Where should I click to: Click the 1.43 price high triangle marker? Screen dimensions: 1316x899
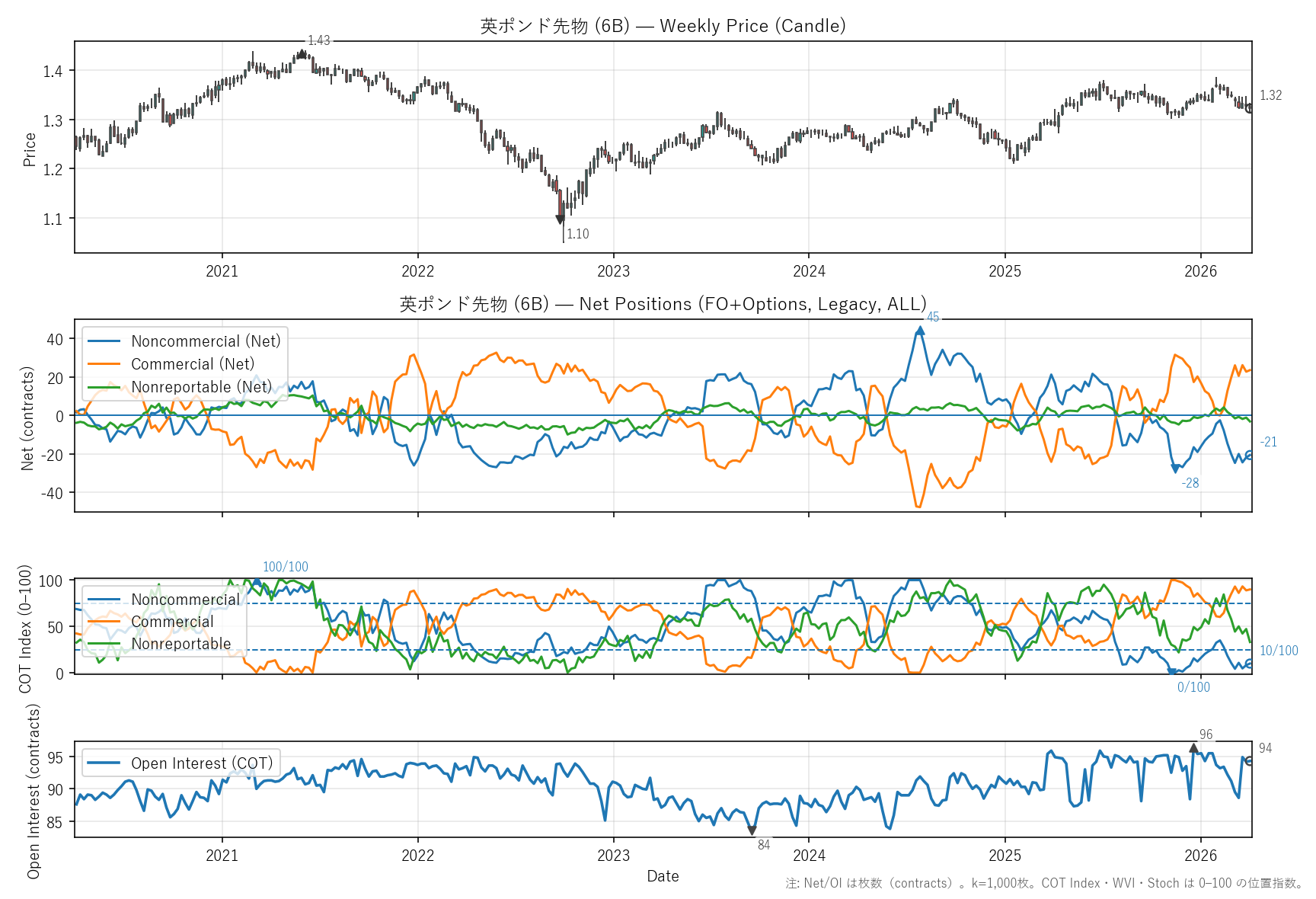[302, 54]
